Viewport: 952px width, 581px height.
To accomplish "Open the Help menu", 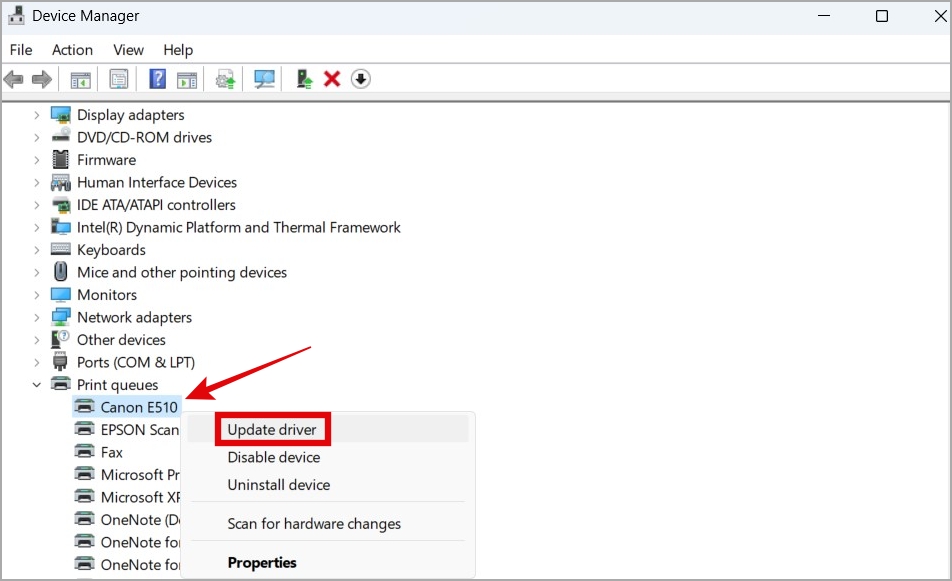I will [x=178, y=50].
